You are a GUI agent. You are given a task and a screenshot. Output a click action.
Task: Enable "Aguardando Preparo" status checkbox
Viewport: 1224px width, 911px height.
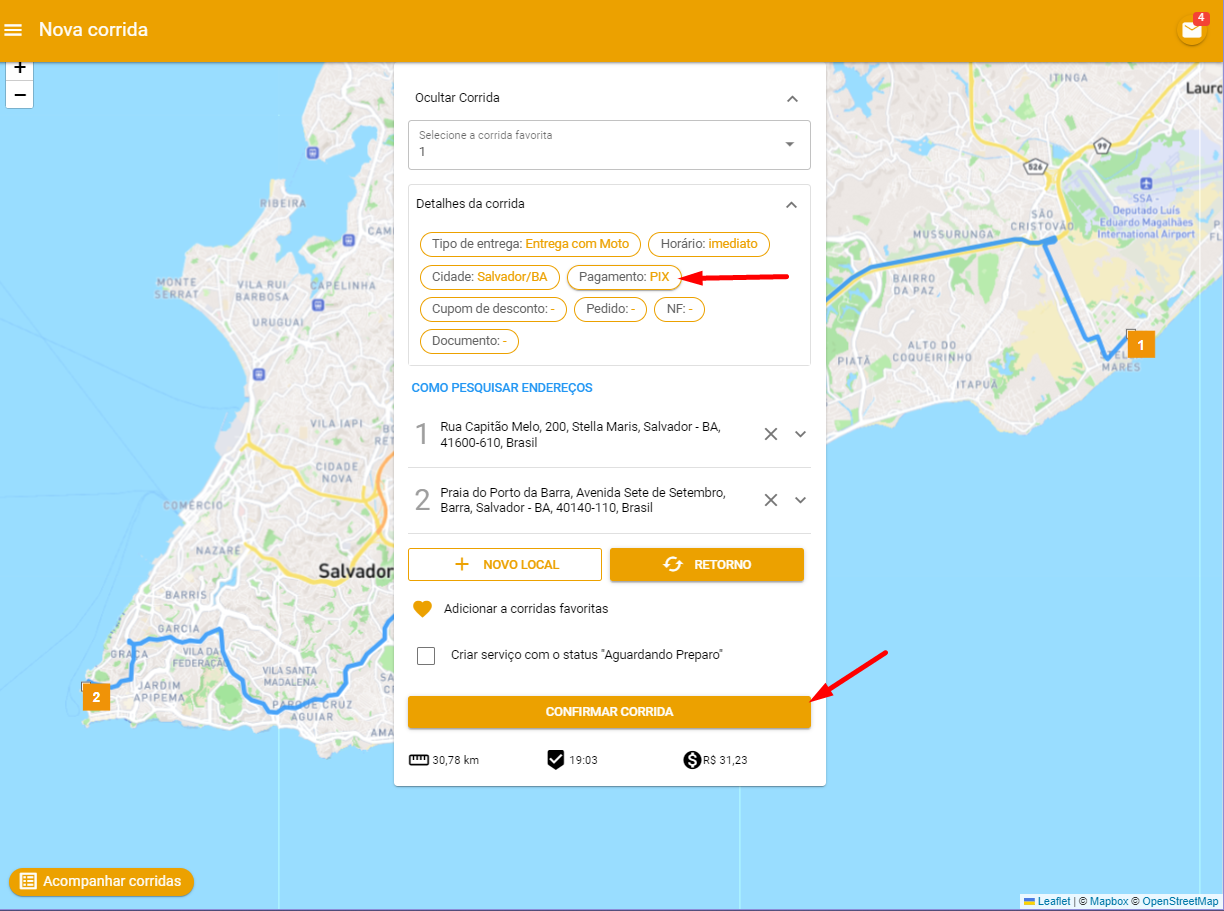point(427,656)
